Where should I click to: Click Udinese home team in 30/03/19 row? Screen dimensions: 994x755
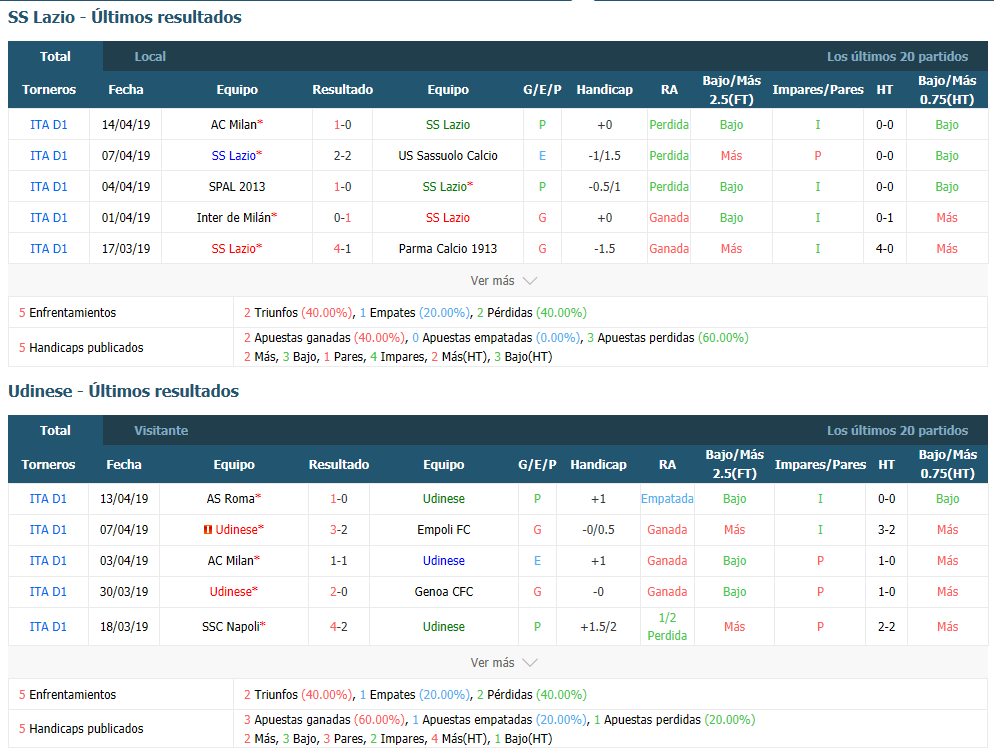click(231, 592)
